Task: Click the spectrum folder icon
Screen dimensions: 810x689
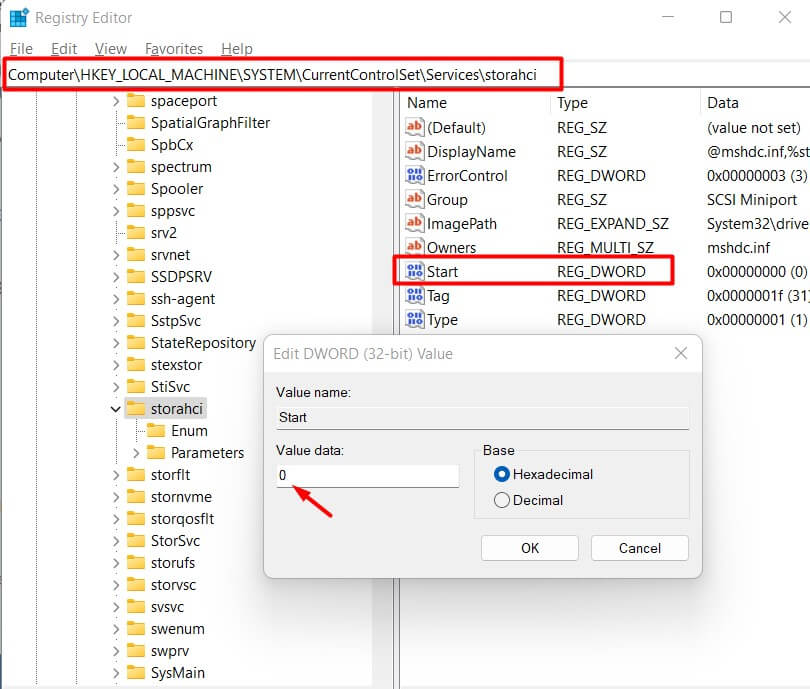Action: (x=136, y=167)
